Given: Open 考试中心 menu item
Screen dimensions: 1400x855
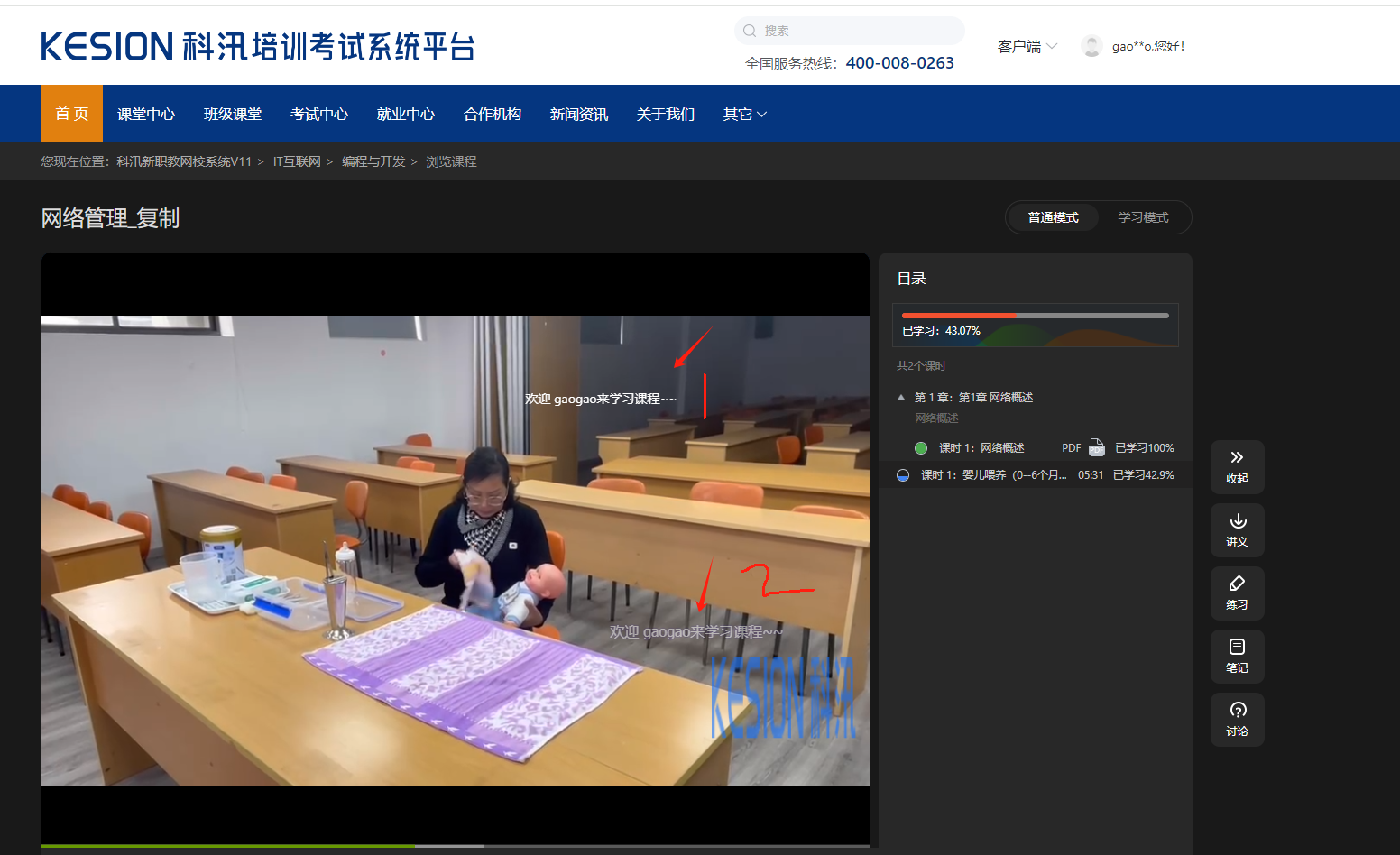Looking at the screenshot, I should tap(319, 114).
